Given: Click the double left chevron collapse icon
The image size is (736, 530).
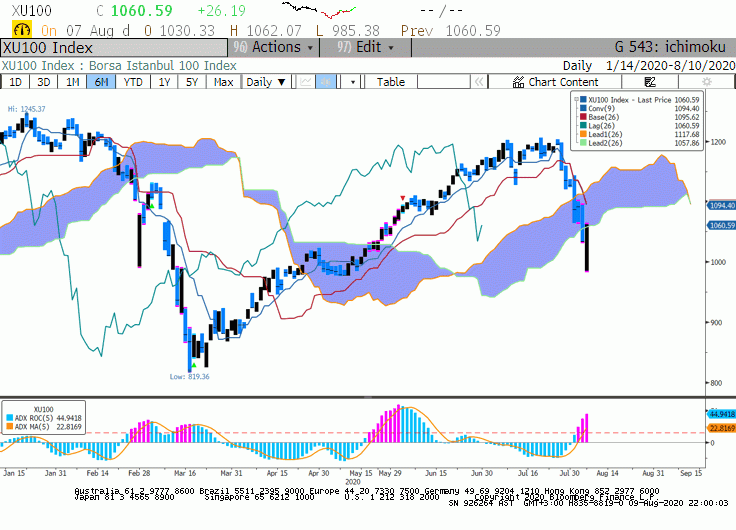Looking at the screenshot, I should point(479,82).
